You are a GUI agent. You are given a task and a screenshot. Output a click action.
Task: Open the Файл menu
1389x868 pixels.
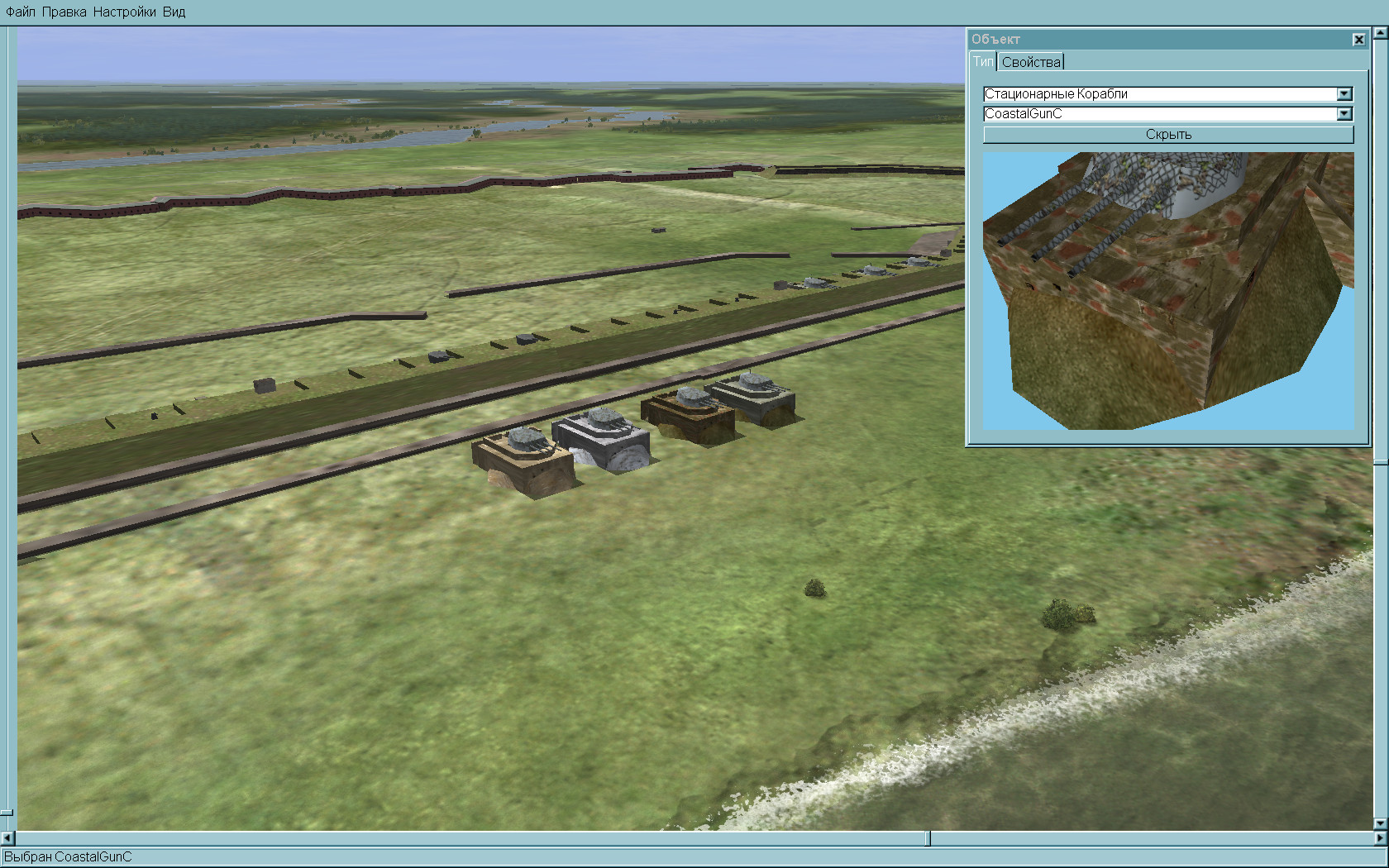(21, 12)
